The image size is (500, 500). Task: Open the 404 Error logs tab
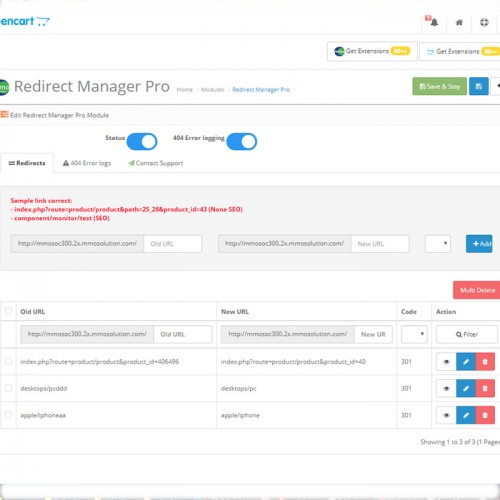click(87, 163)
